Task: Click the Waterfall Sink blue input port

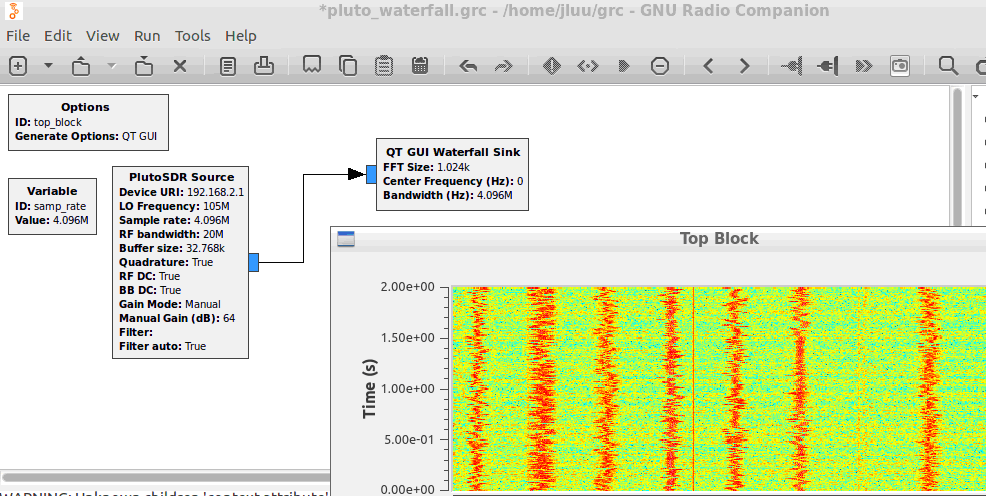Action: click(x=371, y=174)
